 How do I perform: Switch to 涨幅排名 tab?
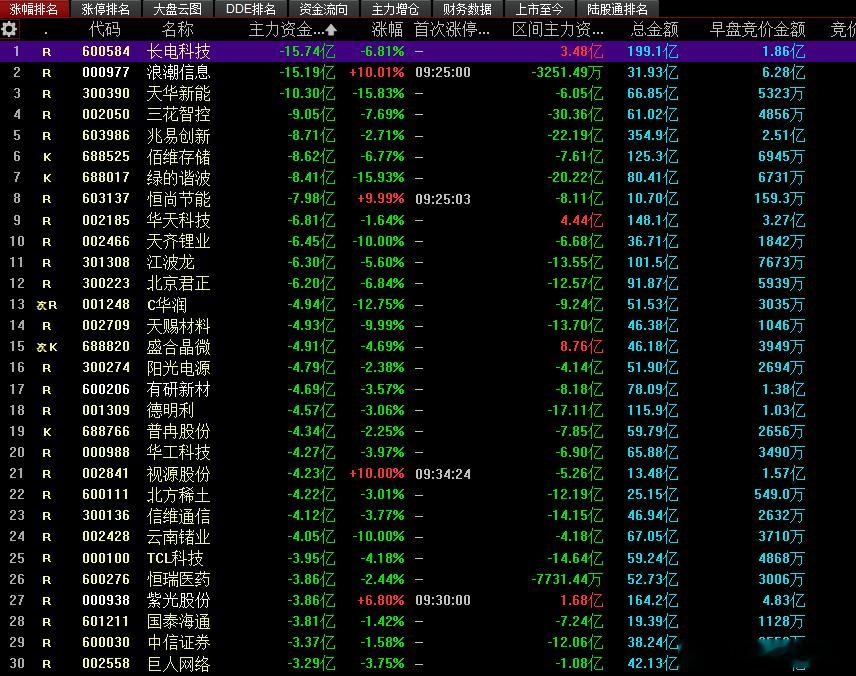pyautogui.click(x=34, y=9)
